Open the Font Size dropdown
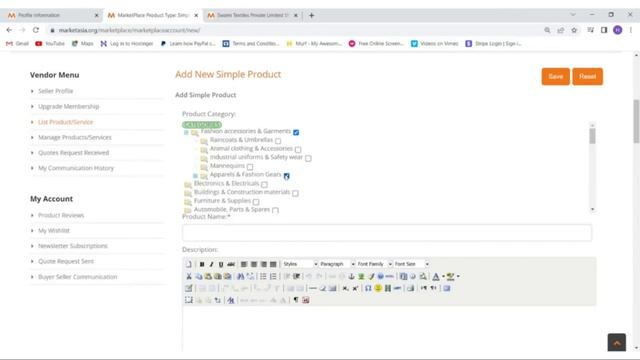The height and width of the screenshot is (360, 640). (x=411, y=264)
